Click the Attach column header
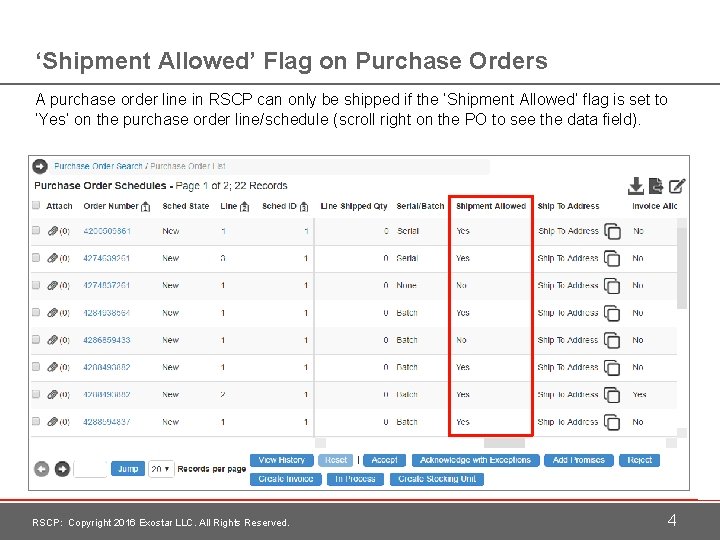Viewport: 720px width, 540px height. 59,206
